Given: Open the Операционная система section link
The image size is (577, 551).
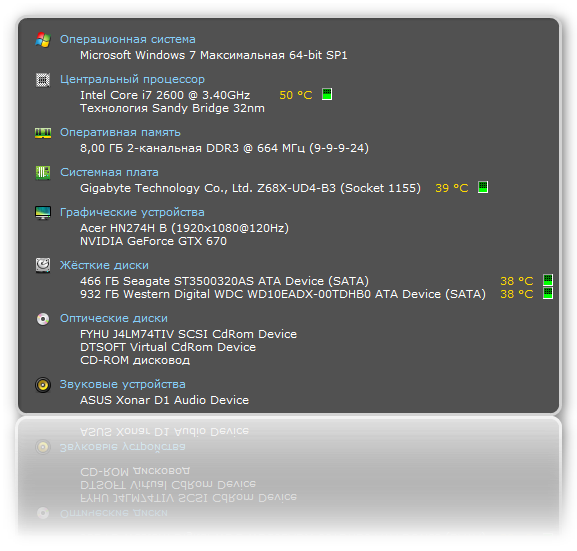Looking at the screenshot, I should (128, 39).
